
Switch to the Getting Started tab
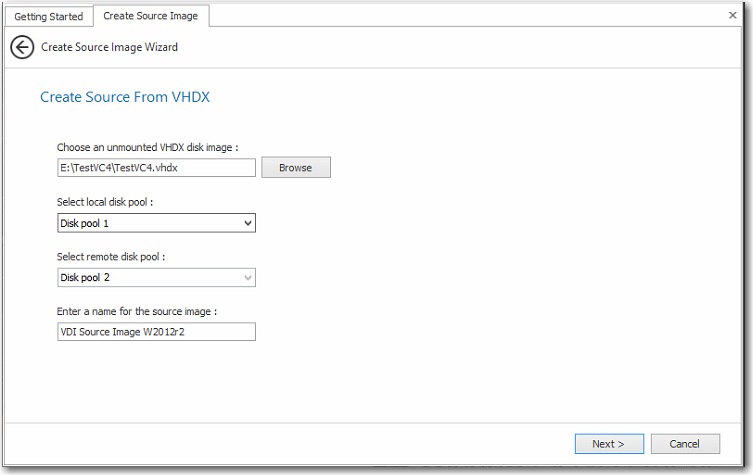(47, 16)
